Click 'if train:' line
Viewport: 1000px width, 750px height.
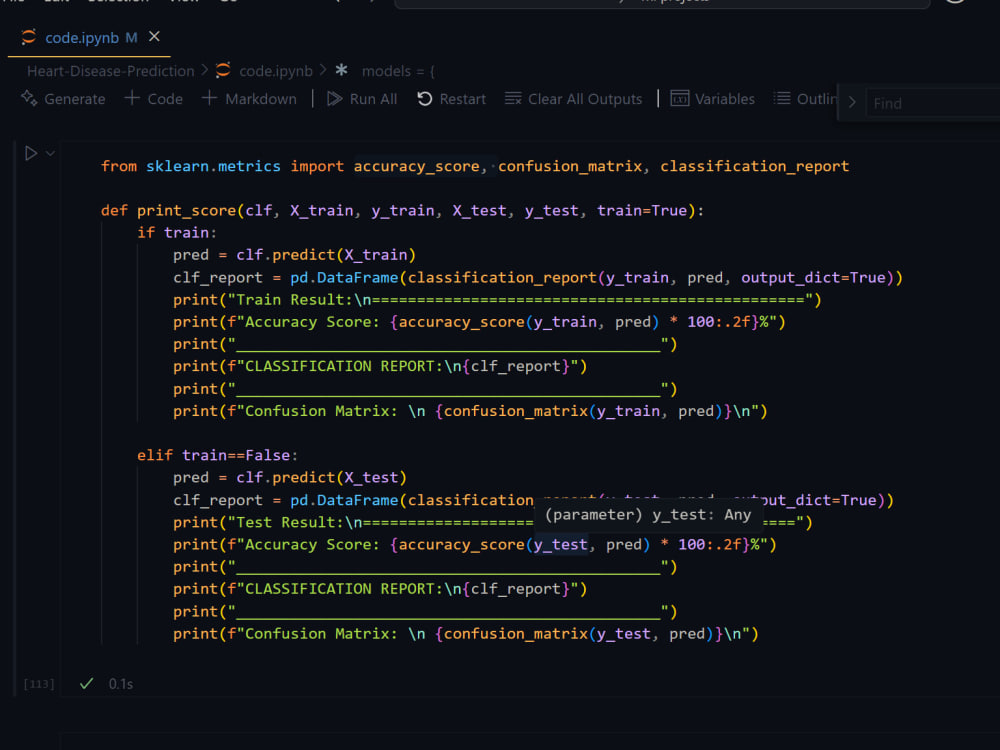coord(177,233)
